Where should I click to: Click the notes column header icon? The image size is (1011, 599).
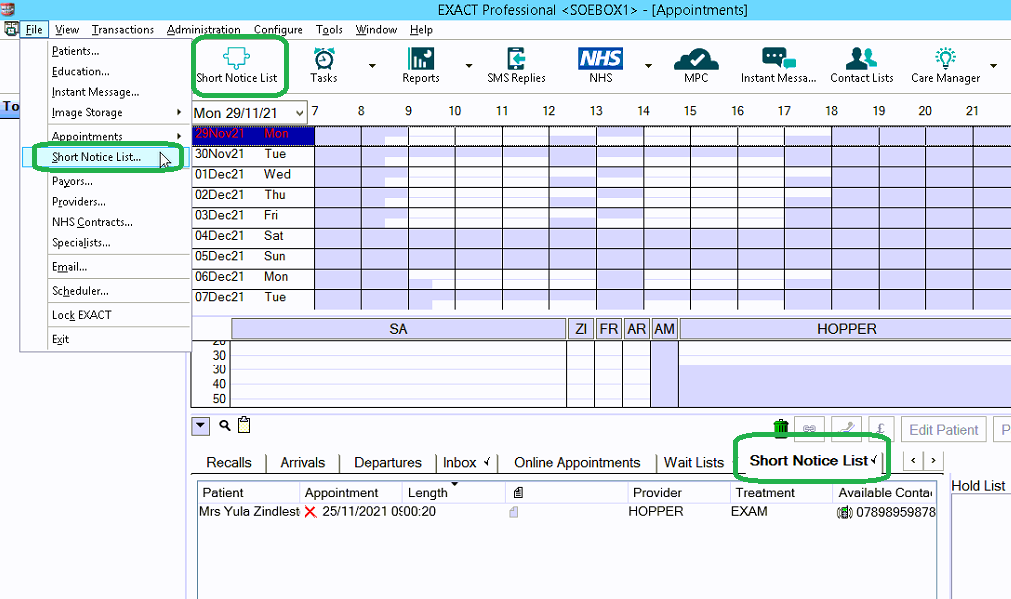518,493
